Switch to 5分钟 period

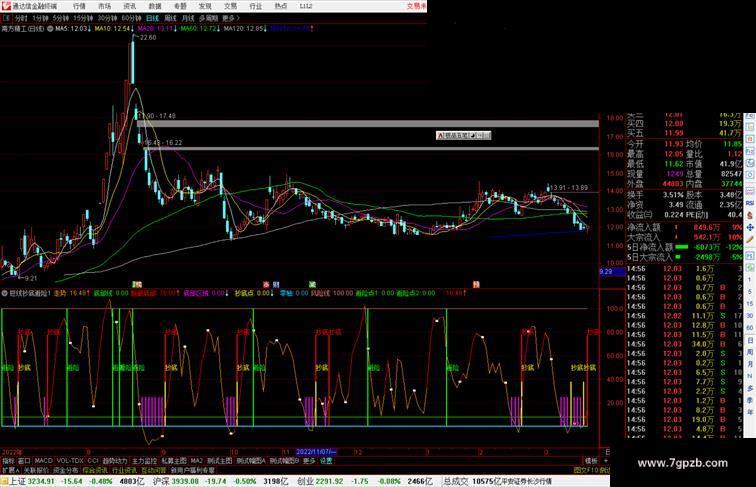tap(61, 18)
